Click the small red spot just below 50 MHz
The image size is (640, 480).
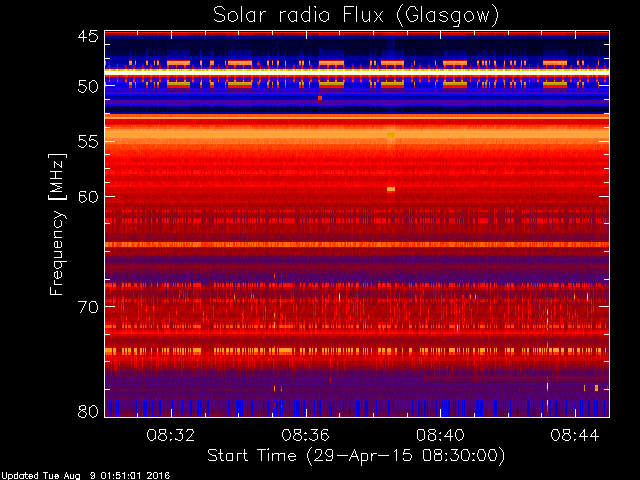tap(320, 99)
